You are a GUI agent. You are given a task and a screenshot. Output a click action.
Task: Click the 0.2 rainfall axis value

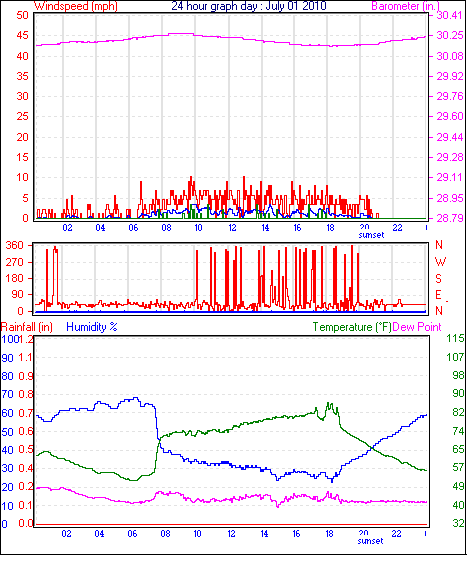(x=26, y=487)
